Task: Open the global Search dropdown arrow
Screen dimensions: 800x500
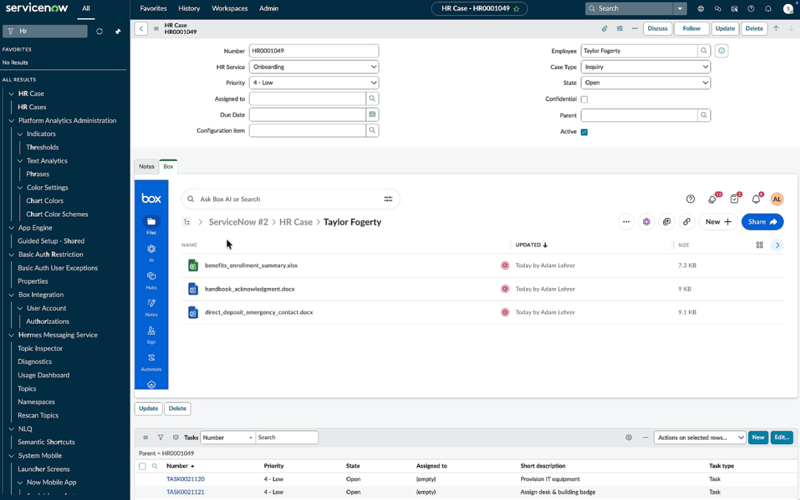Action: click(x=680, y=9)
